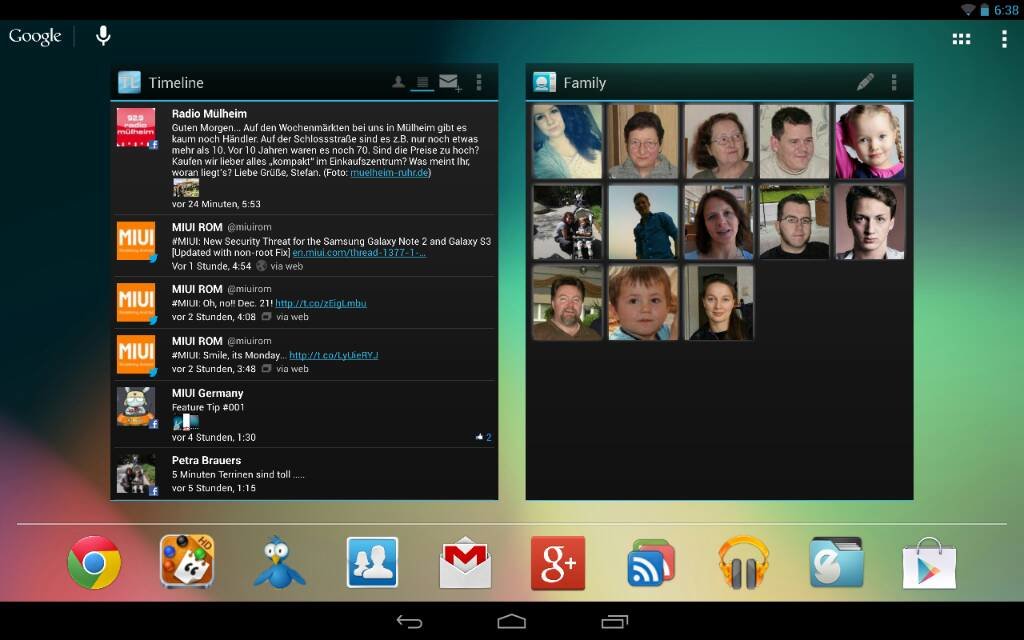Launch Play Music headphones app
The width and height of the screenshot is (1024, 640).
pyautogui.click(x=743, y=562)
